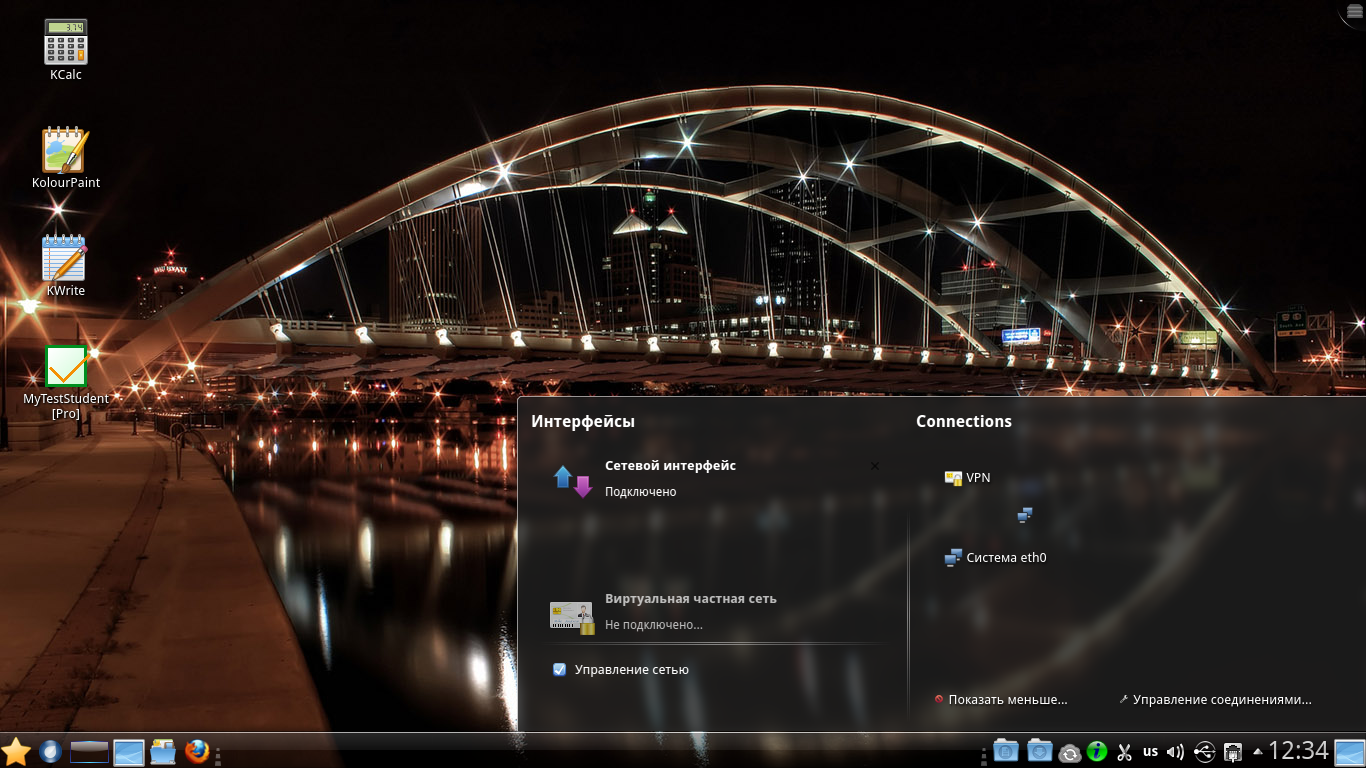Open MyTestStudent [Pro] desktop icon
Image resolution: width=1366 pixels, height=768 pixels.
66,368
